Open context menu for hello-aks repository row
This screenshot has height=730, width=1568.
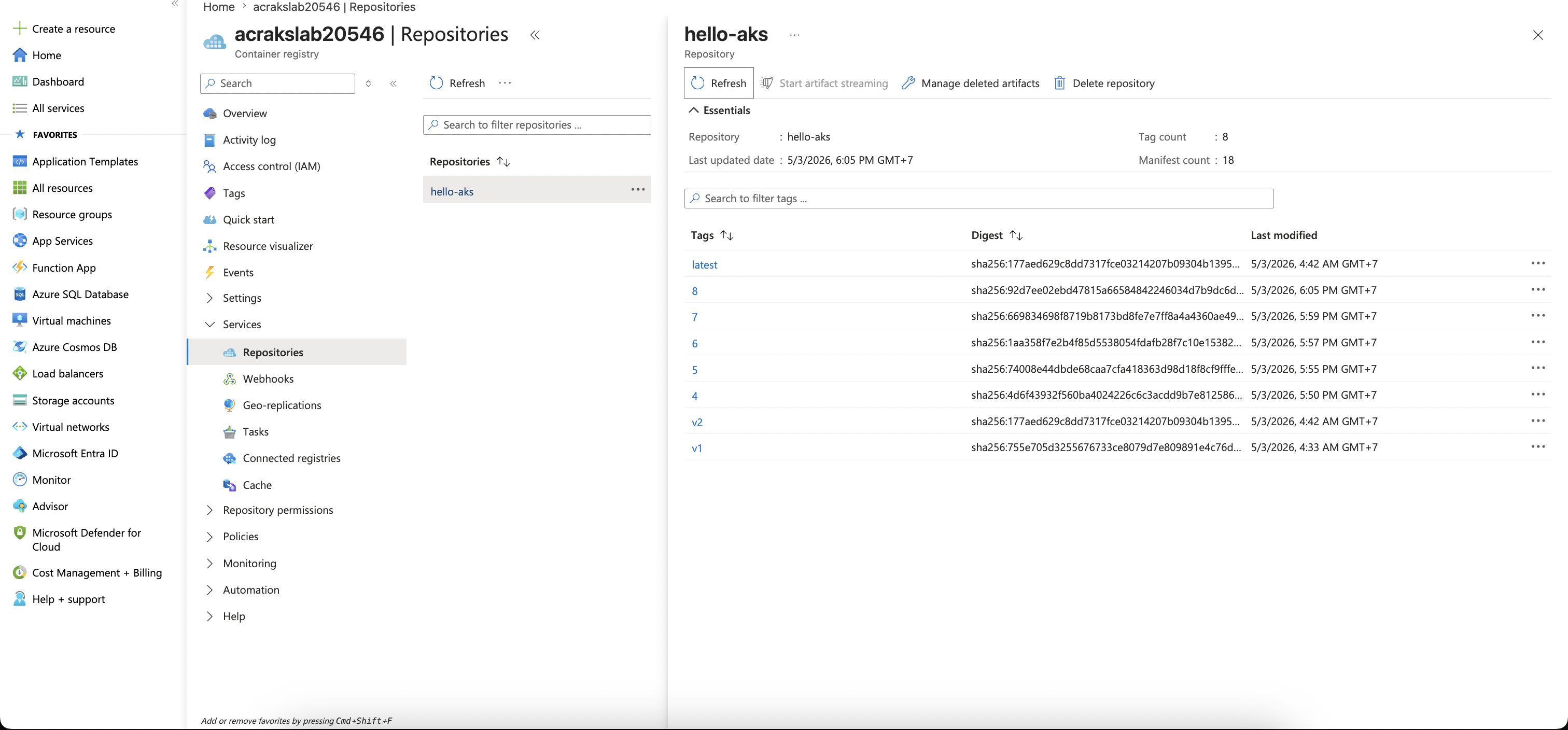point(637,189)
